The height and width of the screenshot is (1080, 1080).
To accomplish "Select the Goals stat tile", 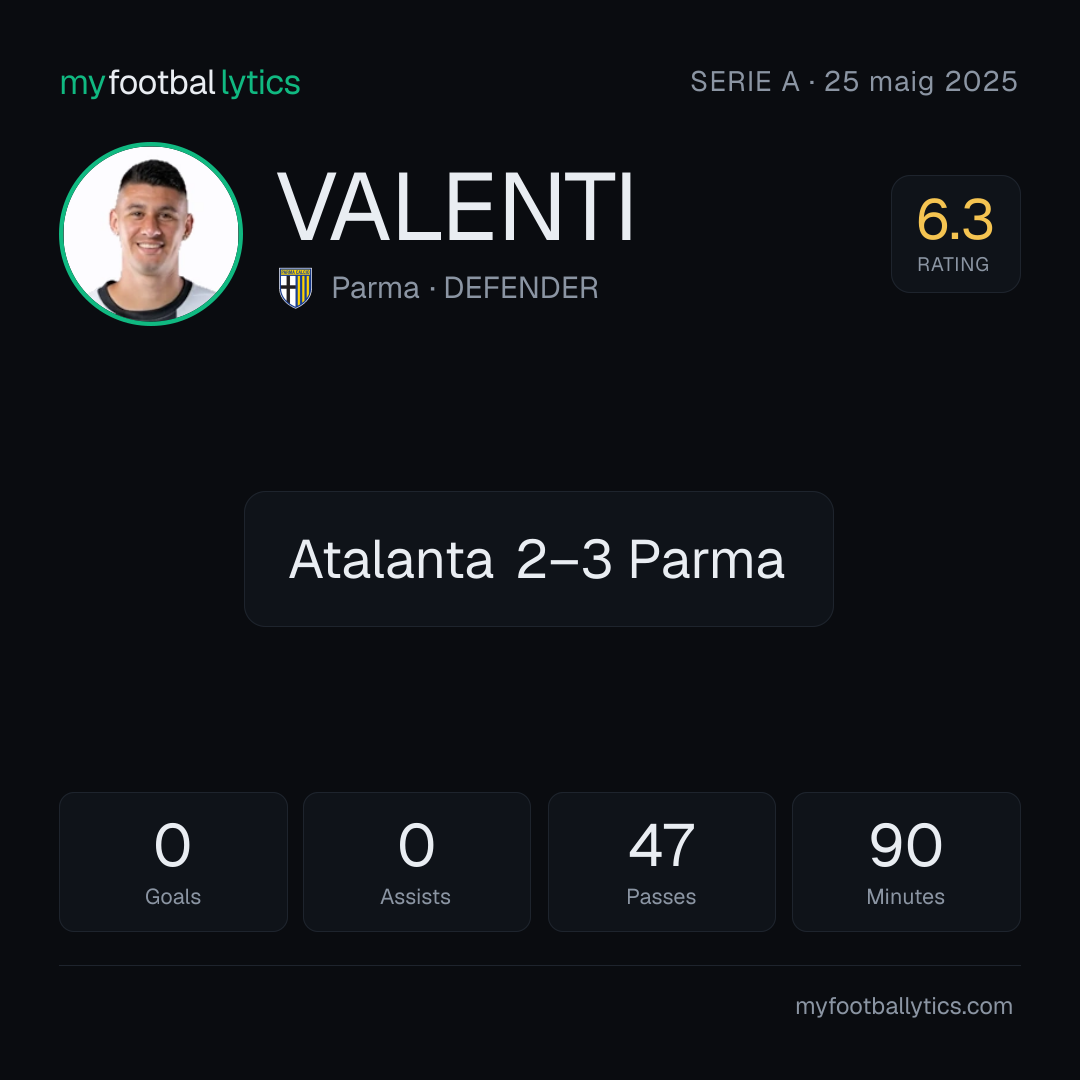I will [x=173, y=862].
